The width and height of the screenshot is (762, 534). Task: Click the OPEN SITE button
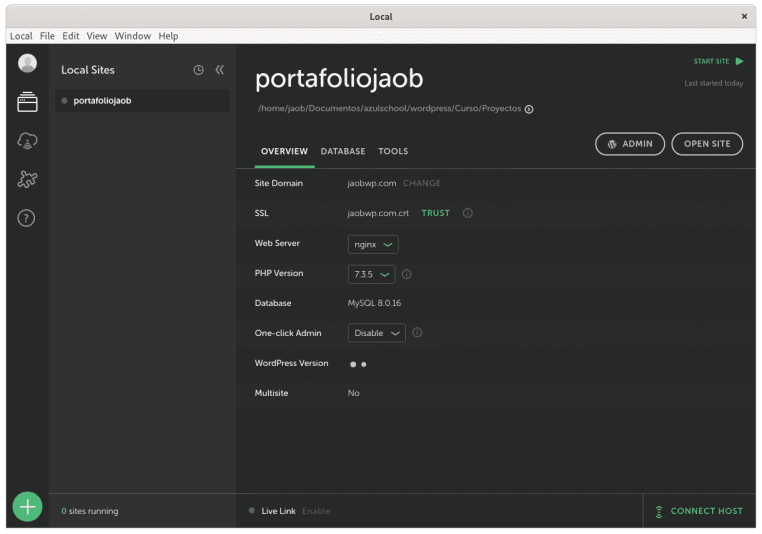pyautogui.click(x=707, y=144)
